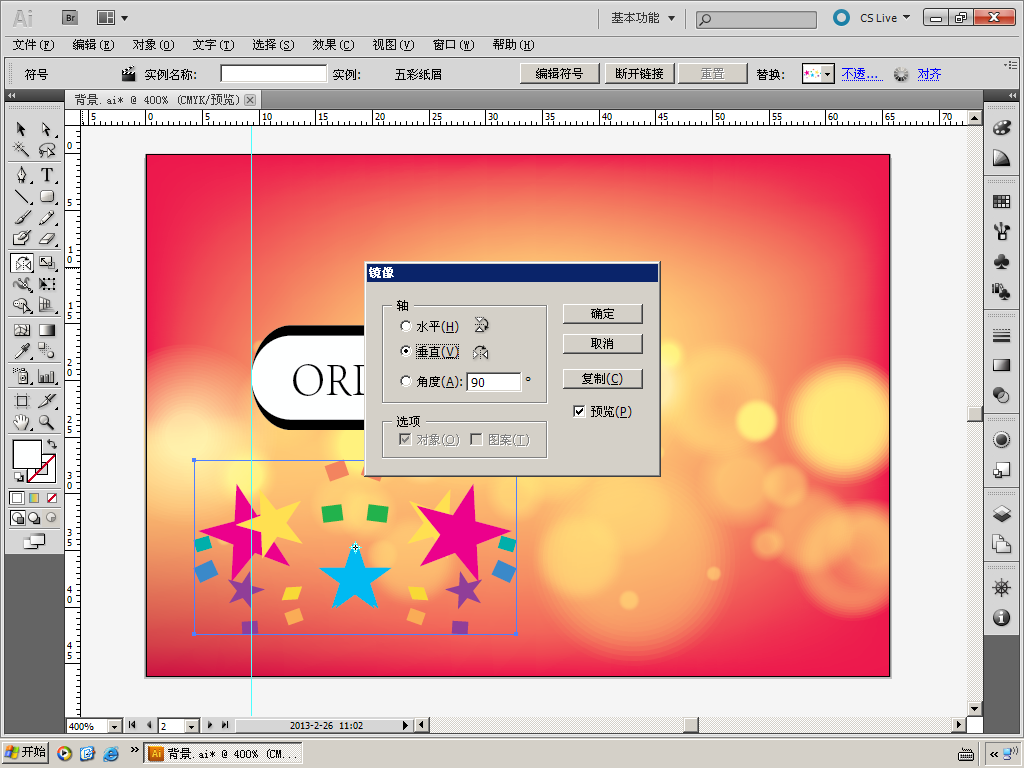Toggle the preview checkbox
Screen dimensions: 1024x768
pos(579,411)
